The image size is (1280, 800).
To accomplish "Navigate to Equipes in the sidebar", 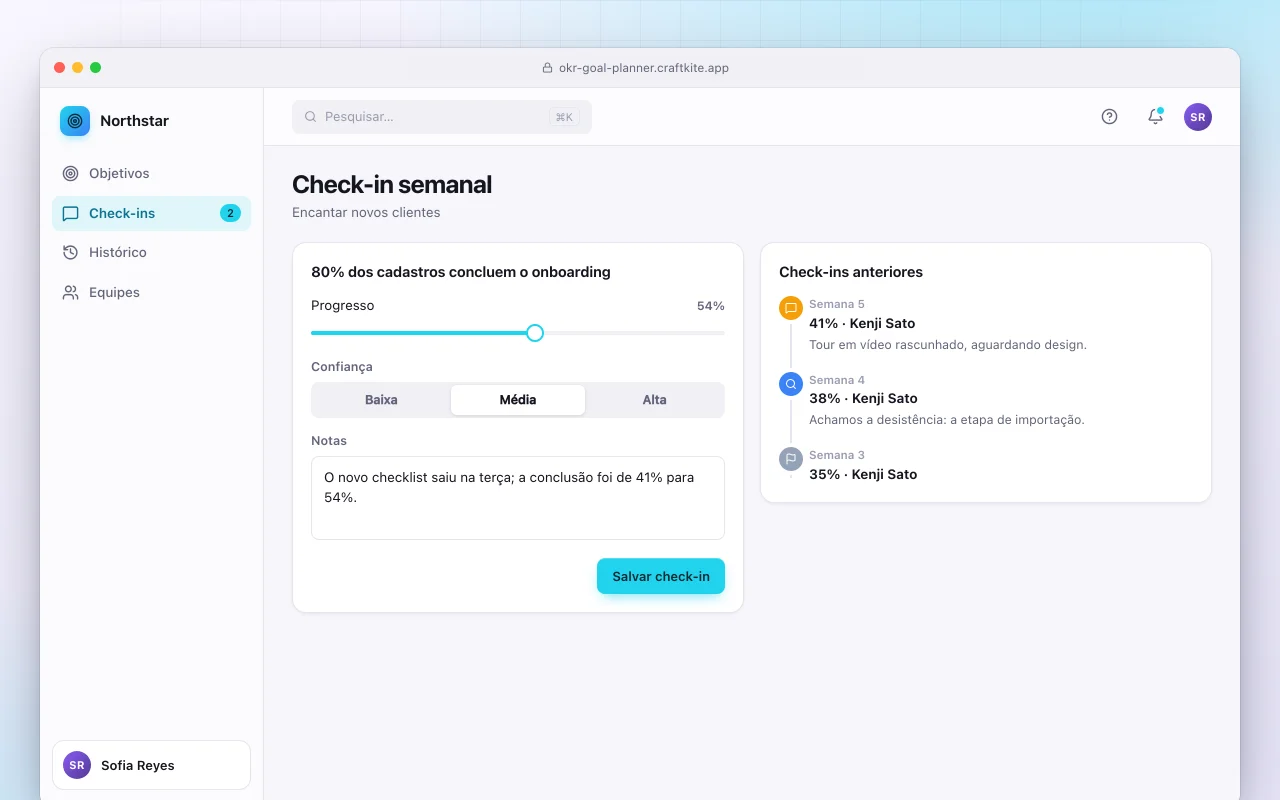I will pyautogui.click(x=151, y=292).
